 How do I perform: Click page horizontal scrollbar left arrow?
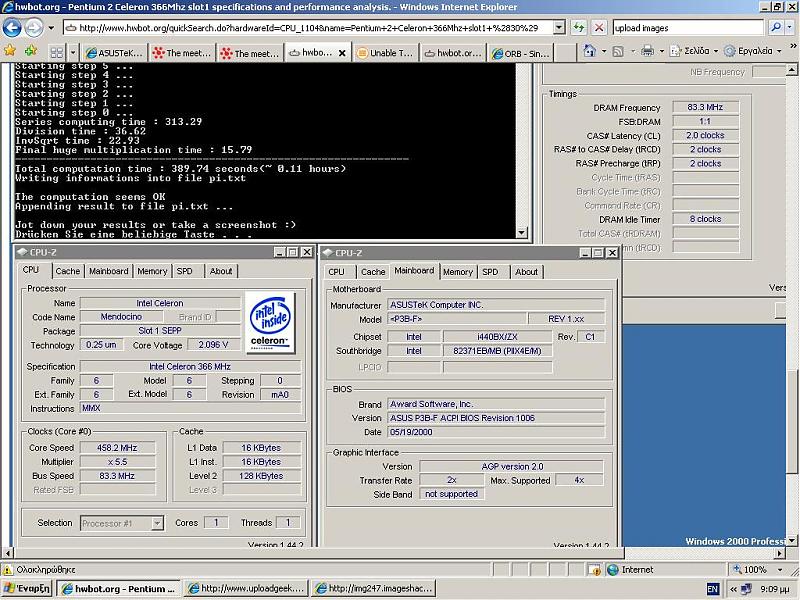pos(8,553)
